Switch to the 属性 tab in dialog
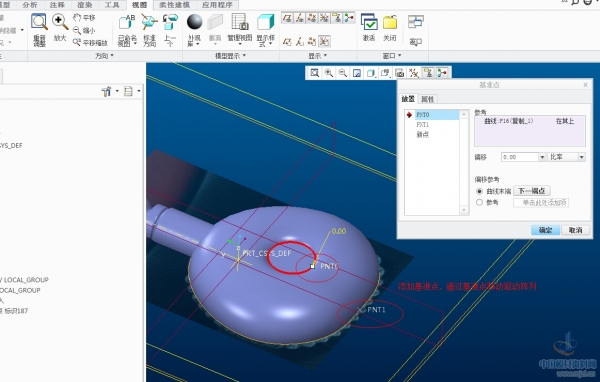 coord(427,99)
